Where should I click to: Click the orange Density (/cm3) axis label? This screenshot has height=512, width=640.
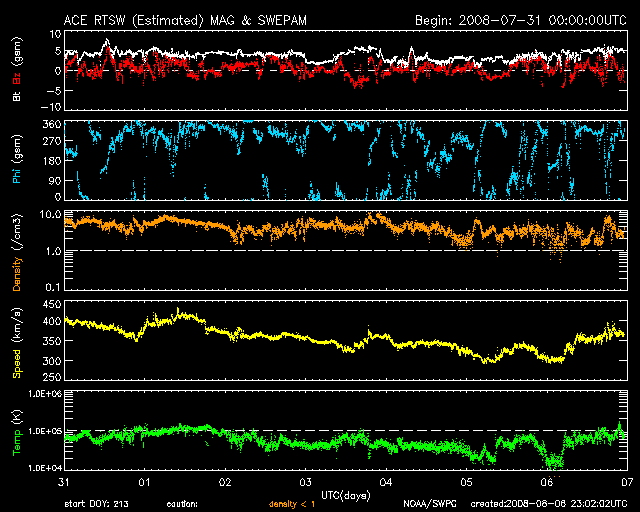coord(17,252)
